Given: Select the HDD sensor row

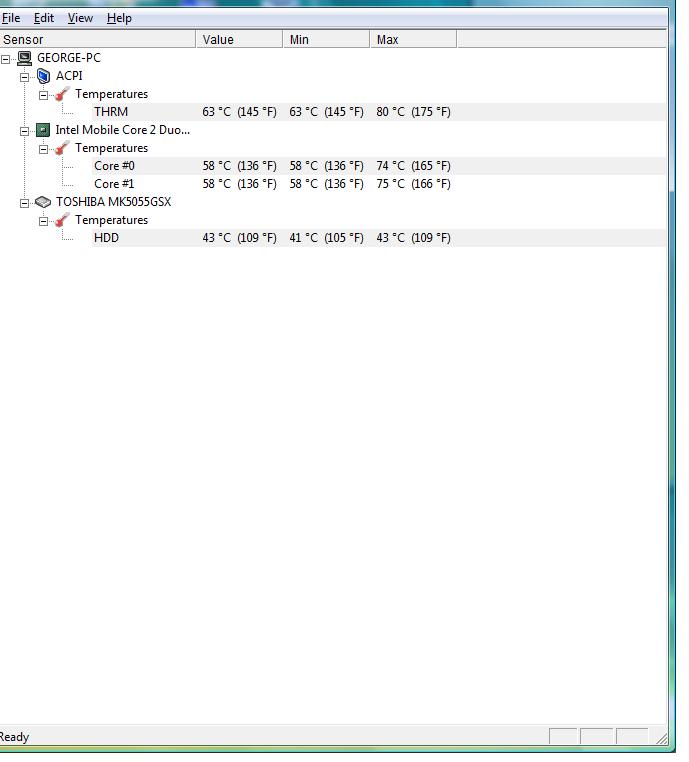Looking at the screenshot, I should pyautogui.click(x=379, y=238).
